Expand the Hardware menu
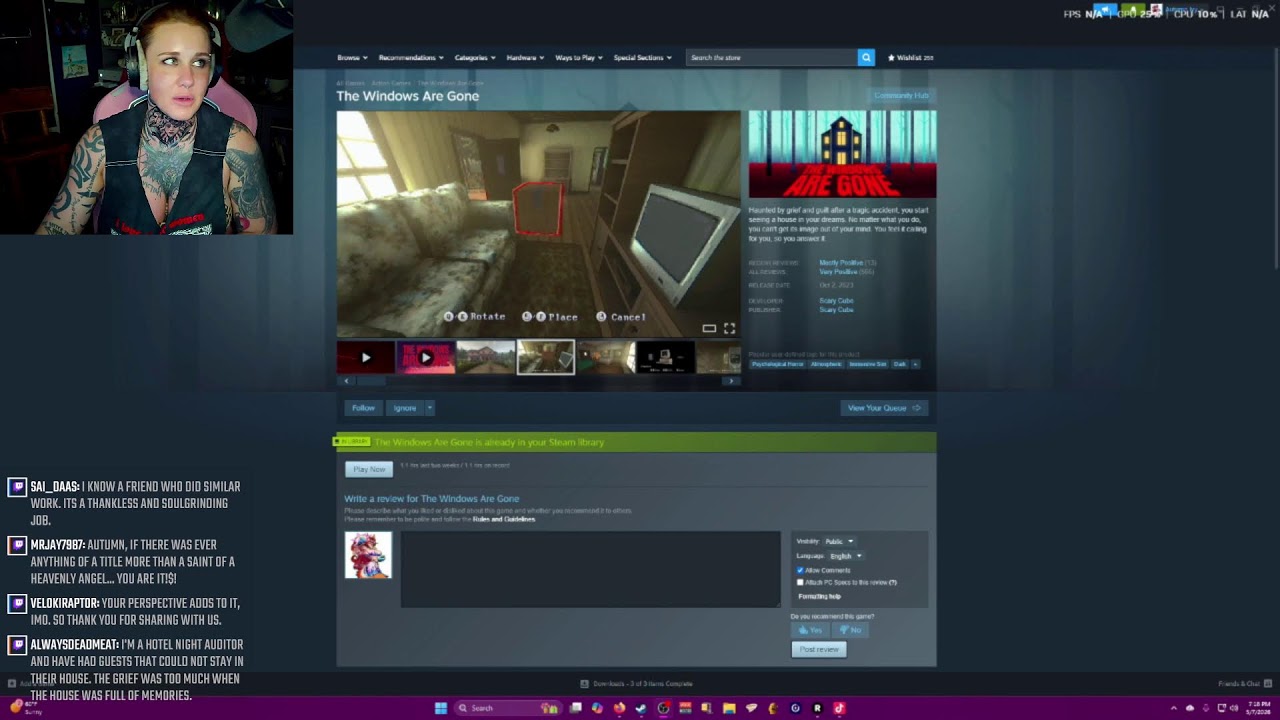The height and width of the screenshot is (720, 1280). click(526, 57)
